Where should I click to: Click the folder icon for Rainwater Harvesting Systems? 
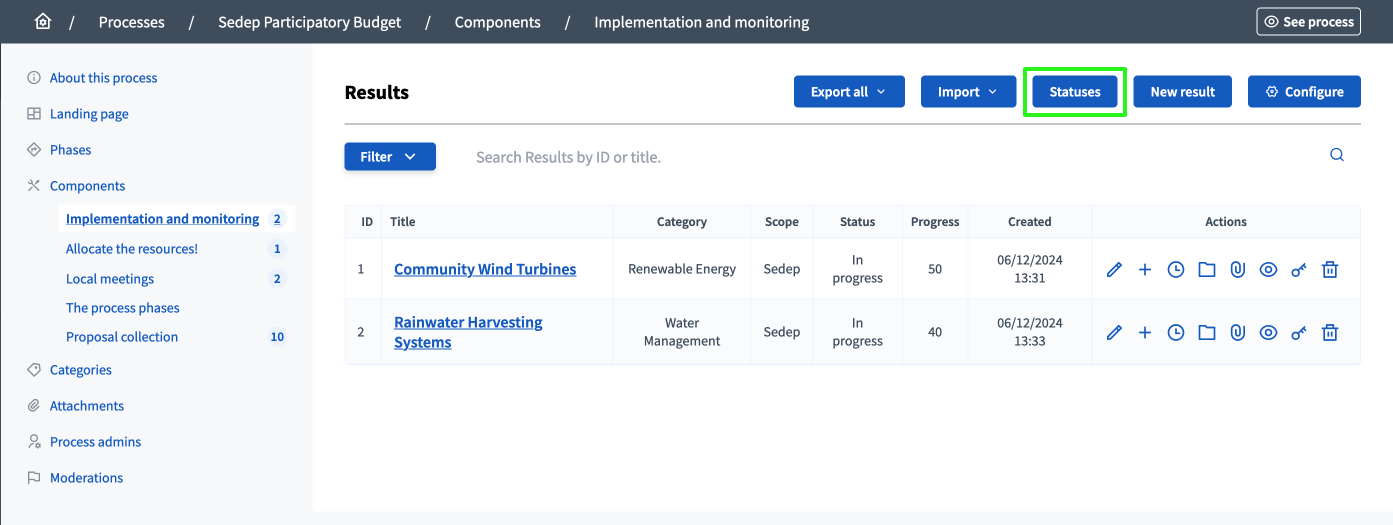pos(1207,332)
